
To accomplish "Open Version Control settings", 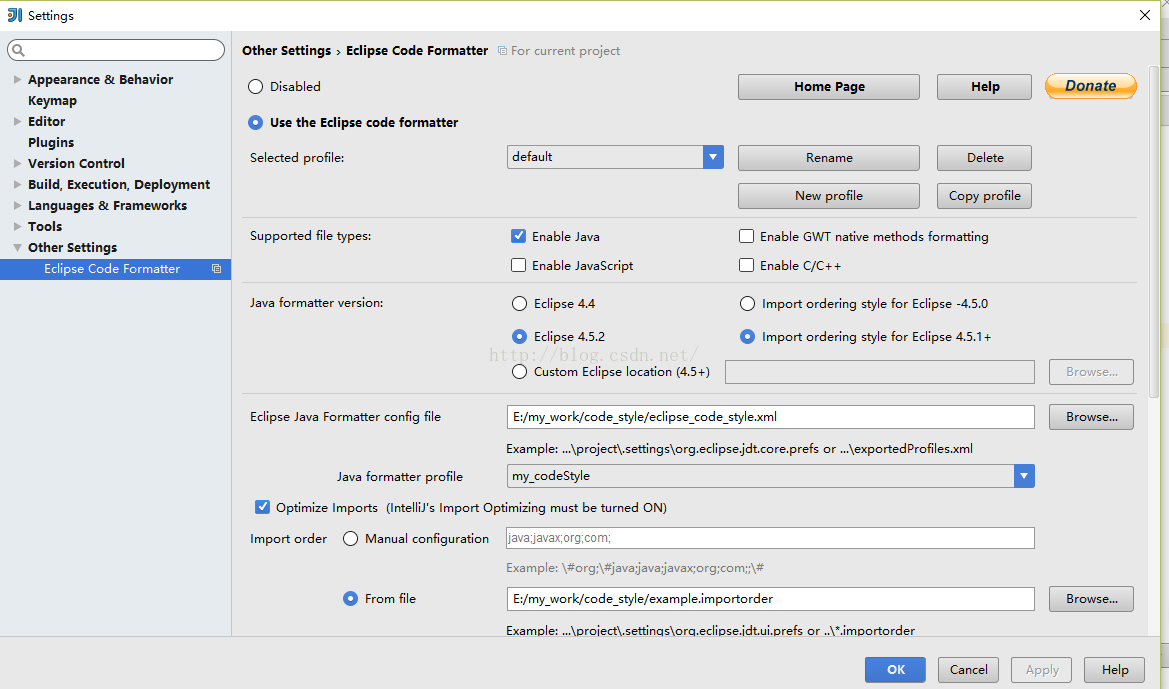I will (x=76, y=163).
